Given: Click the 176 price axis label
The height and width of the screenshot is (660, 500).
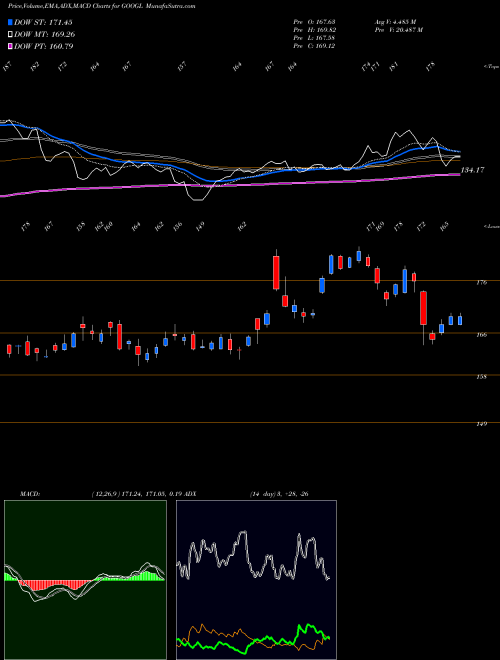Looking at the screenshot, I should (482, 282).
